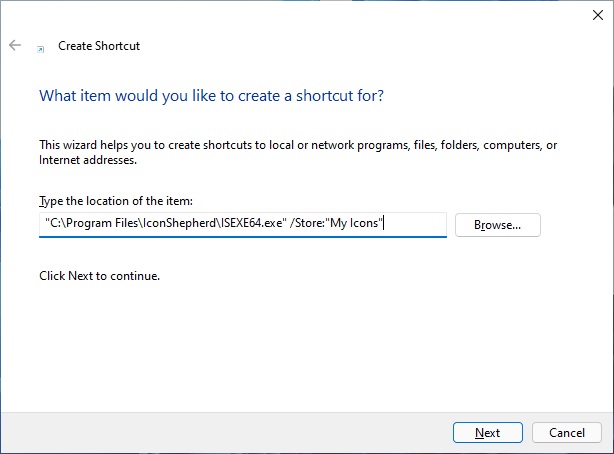Focus the item location text field

pos(243,224)
